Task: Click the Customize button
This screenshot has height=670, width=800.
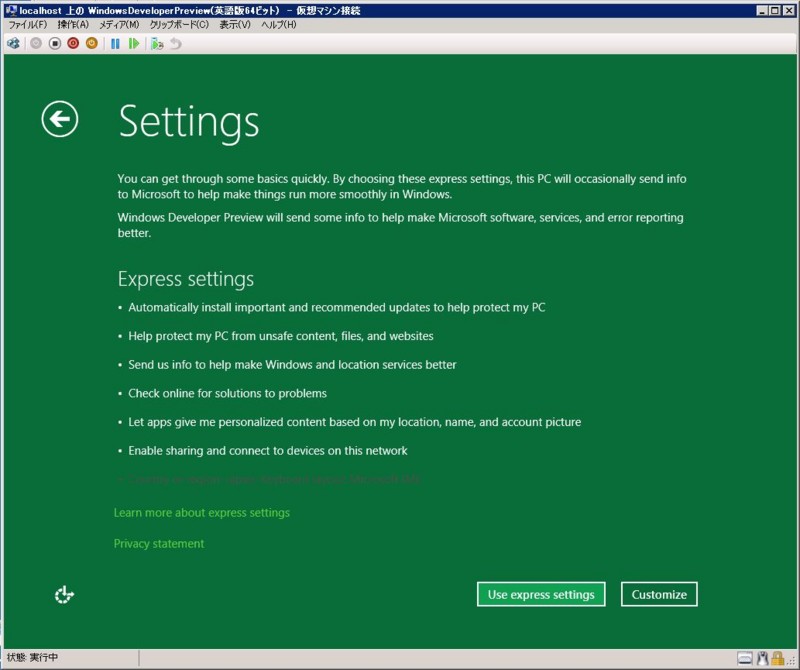Action: pos(659,594)
